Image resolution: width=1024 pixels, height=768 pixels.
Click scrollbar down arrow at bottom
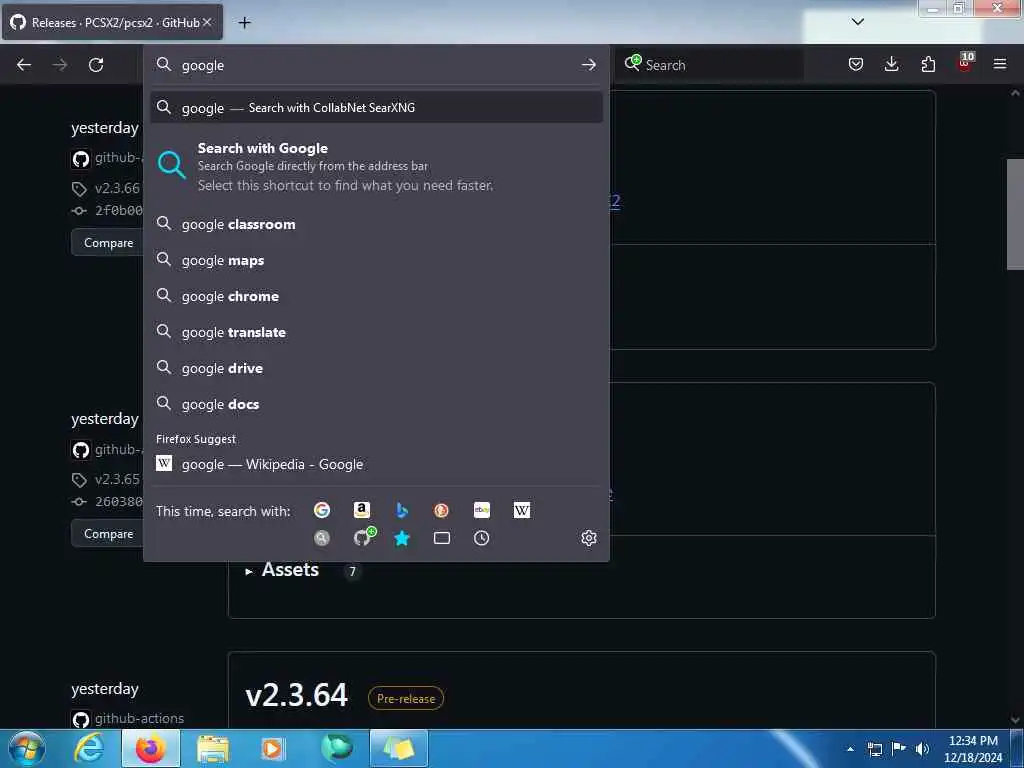(1015, 720)
